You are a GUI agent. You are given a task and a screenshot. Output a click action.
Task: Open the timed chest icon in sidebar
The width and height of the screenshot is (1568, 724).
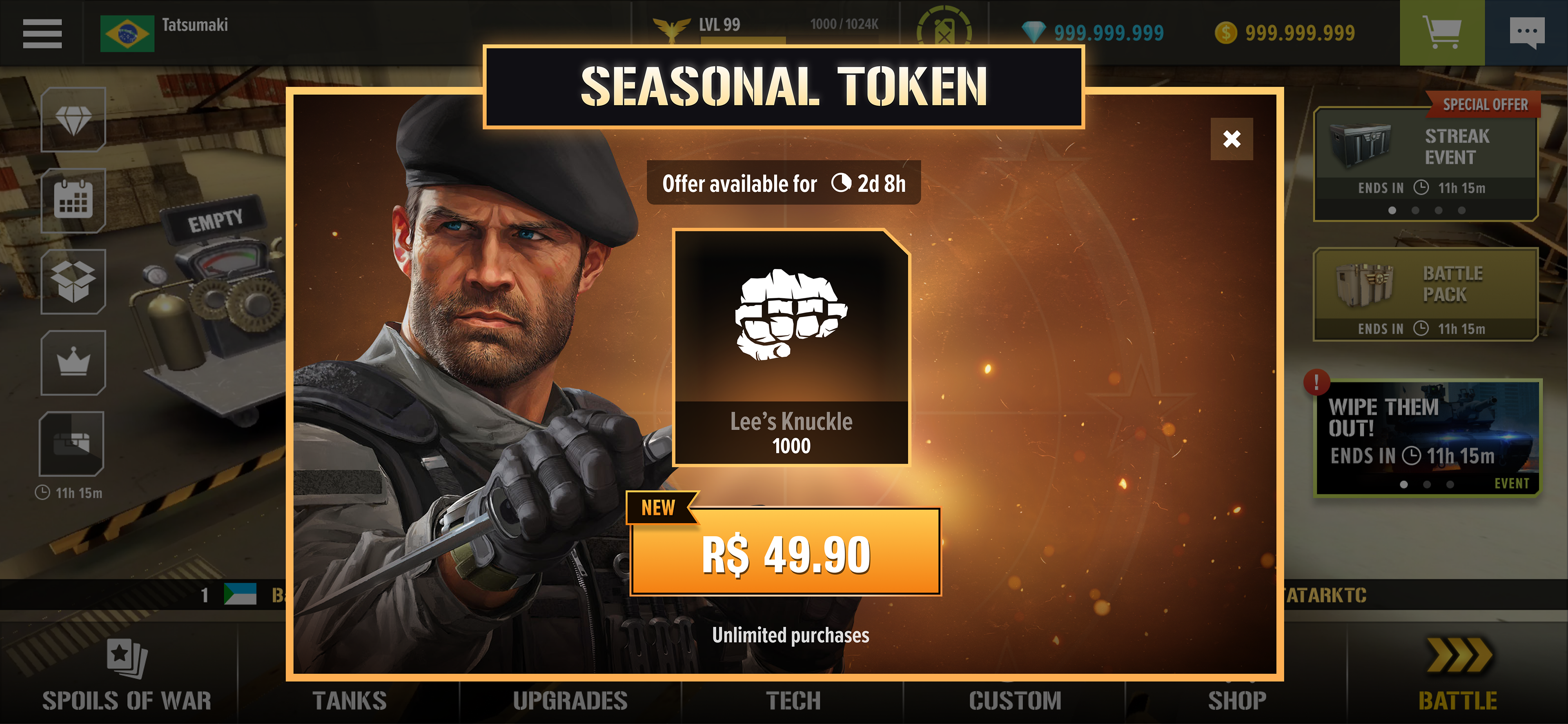pyautogui.click(x=72, y=444)
